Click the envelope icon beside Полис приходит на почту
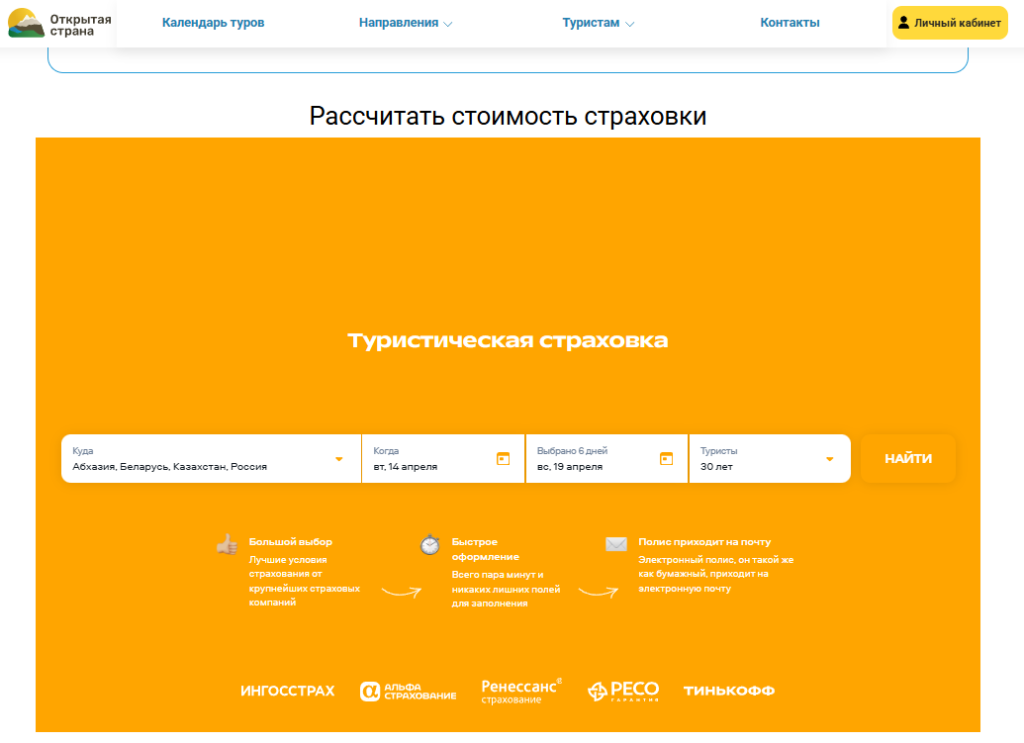Screen dimensions: 1024x743 tap(616, 544)
